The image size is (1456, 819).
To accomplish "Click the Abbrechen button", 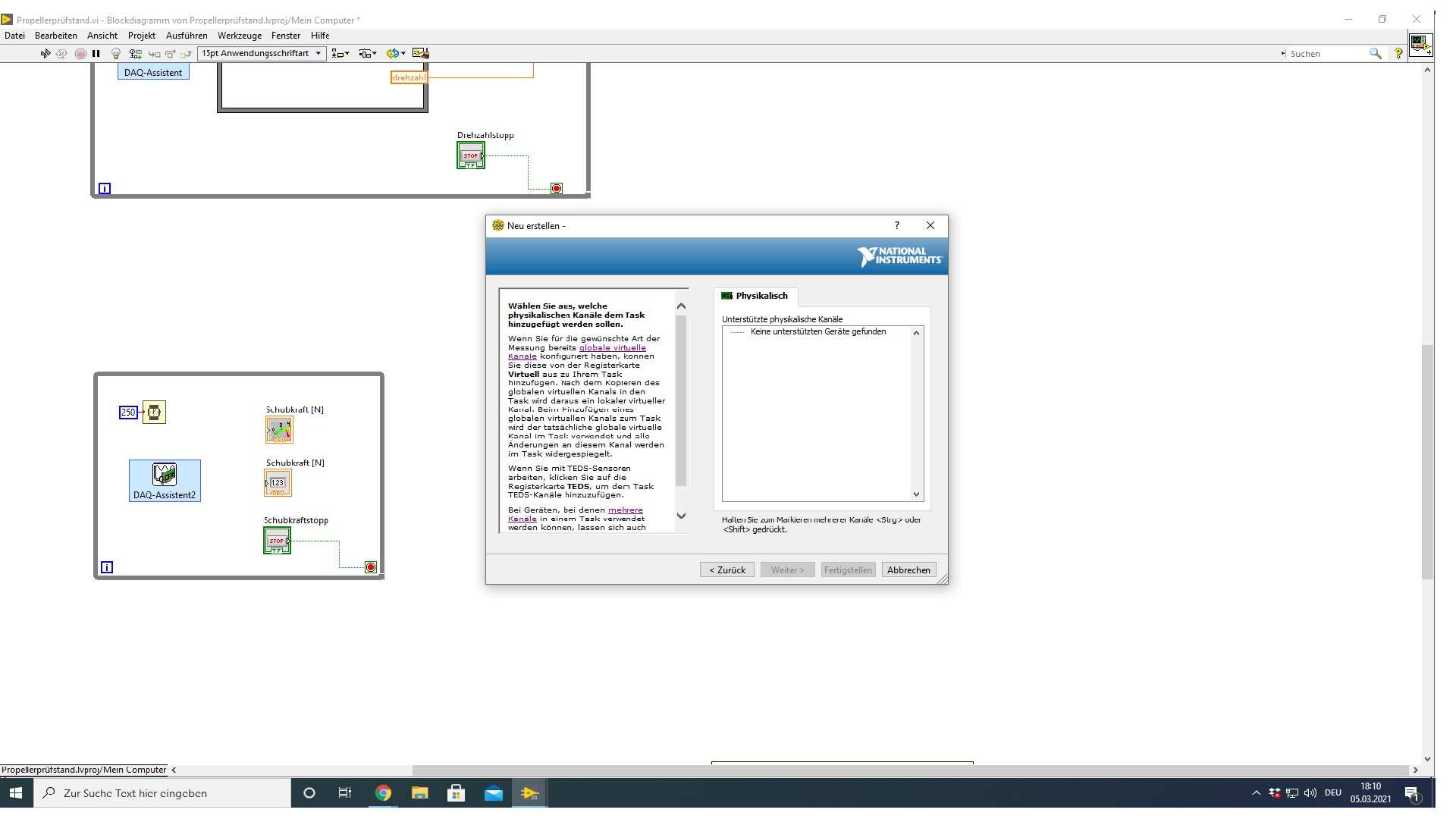I will (908, 570).
